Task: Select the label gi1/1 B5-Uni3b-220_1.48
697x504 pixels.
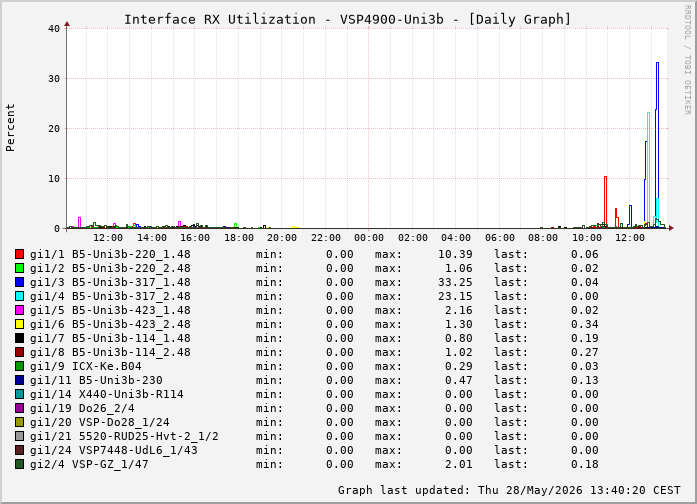Action: [110, 254]
